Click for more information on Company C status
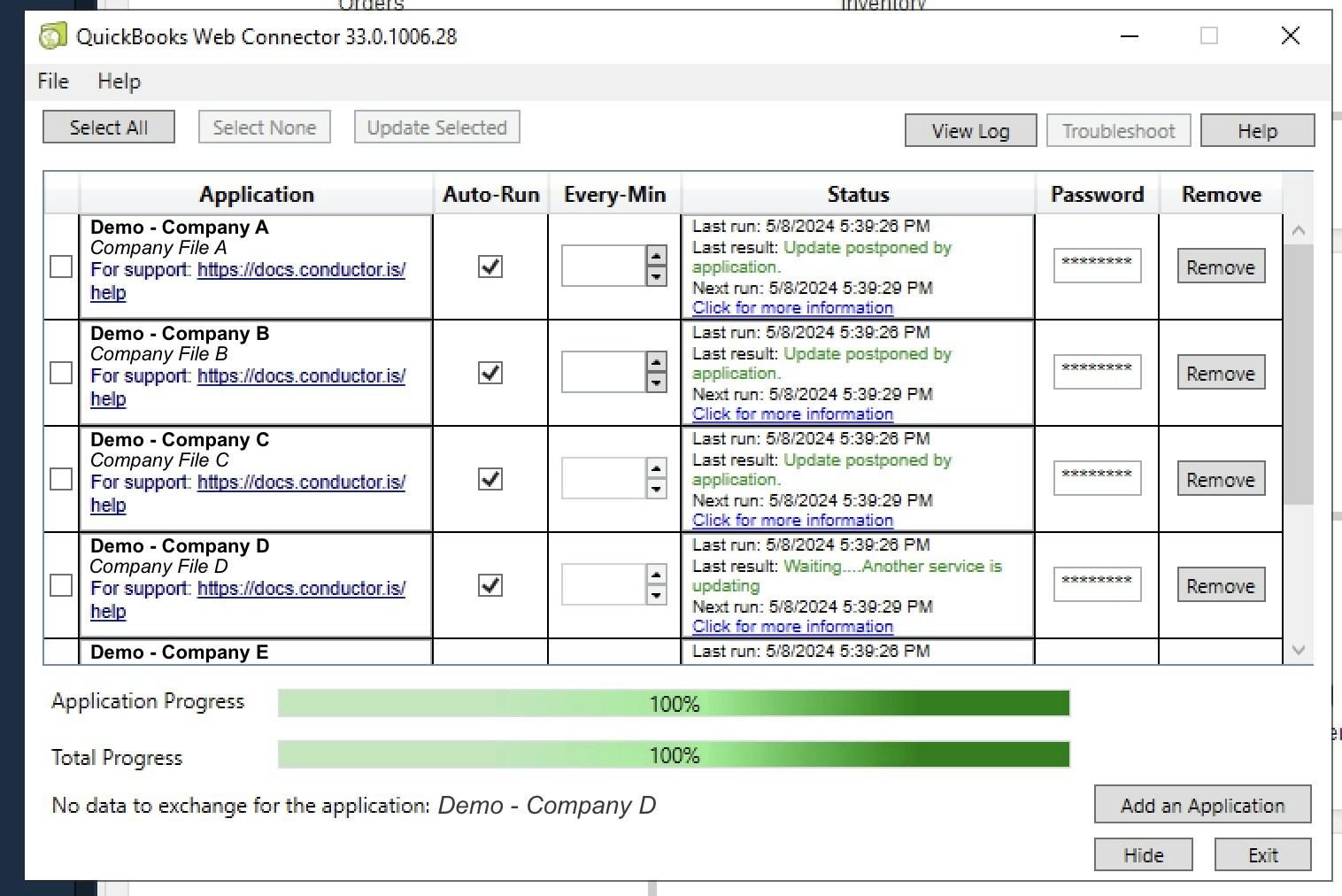 [x=792, y=520]
